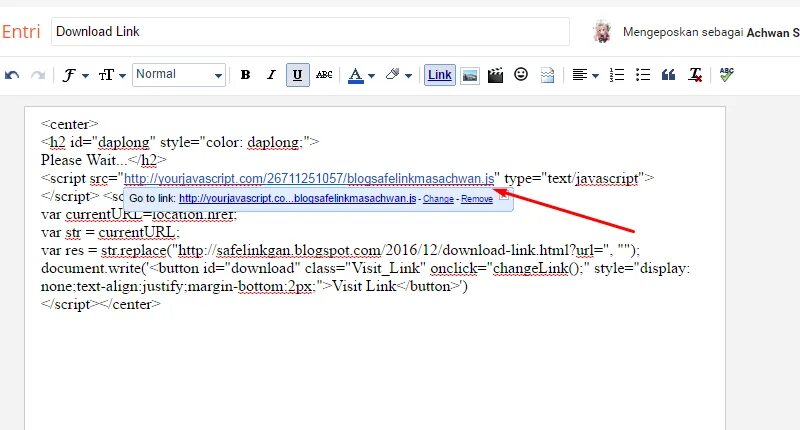
Task: Toggle italic formatting
Action: click(x=271, y=75)
